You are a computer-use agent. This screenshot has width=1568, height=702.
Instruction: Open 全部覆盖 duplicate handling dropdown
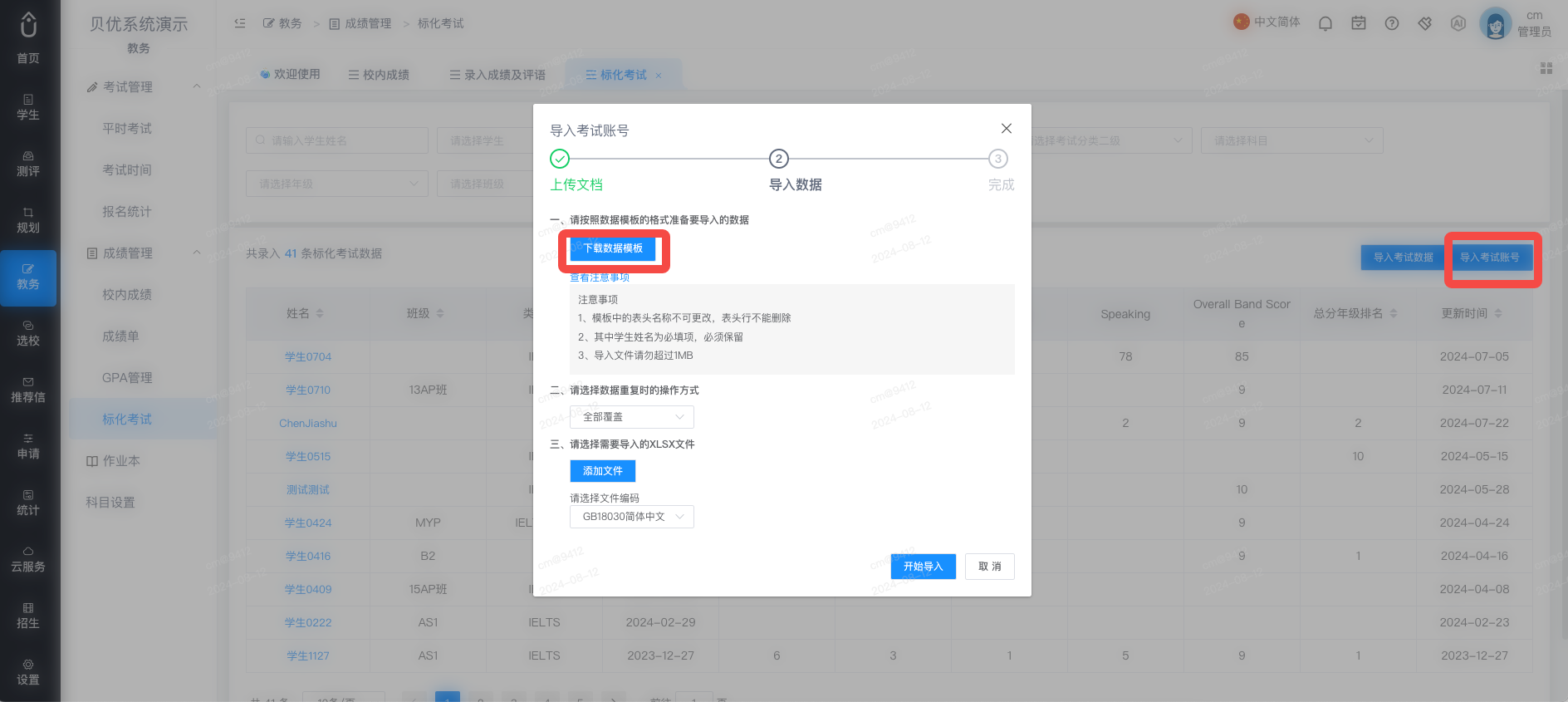632,417
